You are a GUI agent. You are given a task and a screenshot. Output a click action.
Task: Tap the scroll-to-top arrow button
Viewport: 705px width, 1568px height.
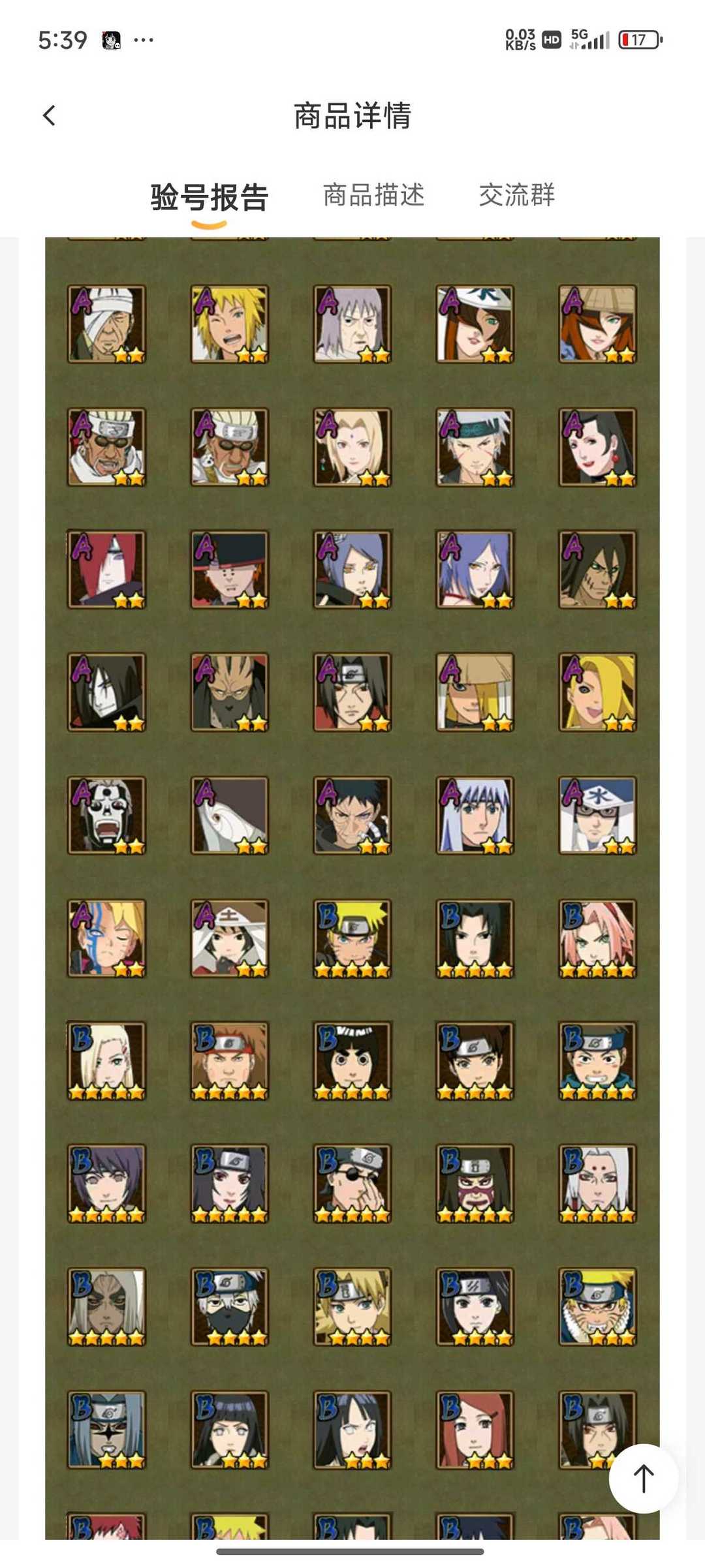coord(644,1478)
